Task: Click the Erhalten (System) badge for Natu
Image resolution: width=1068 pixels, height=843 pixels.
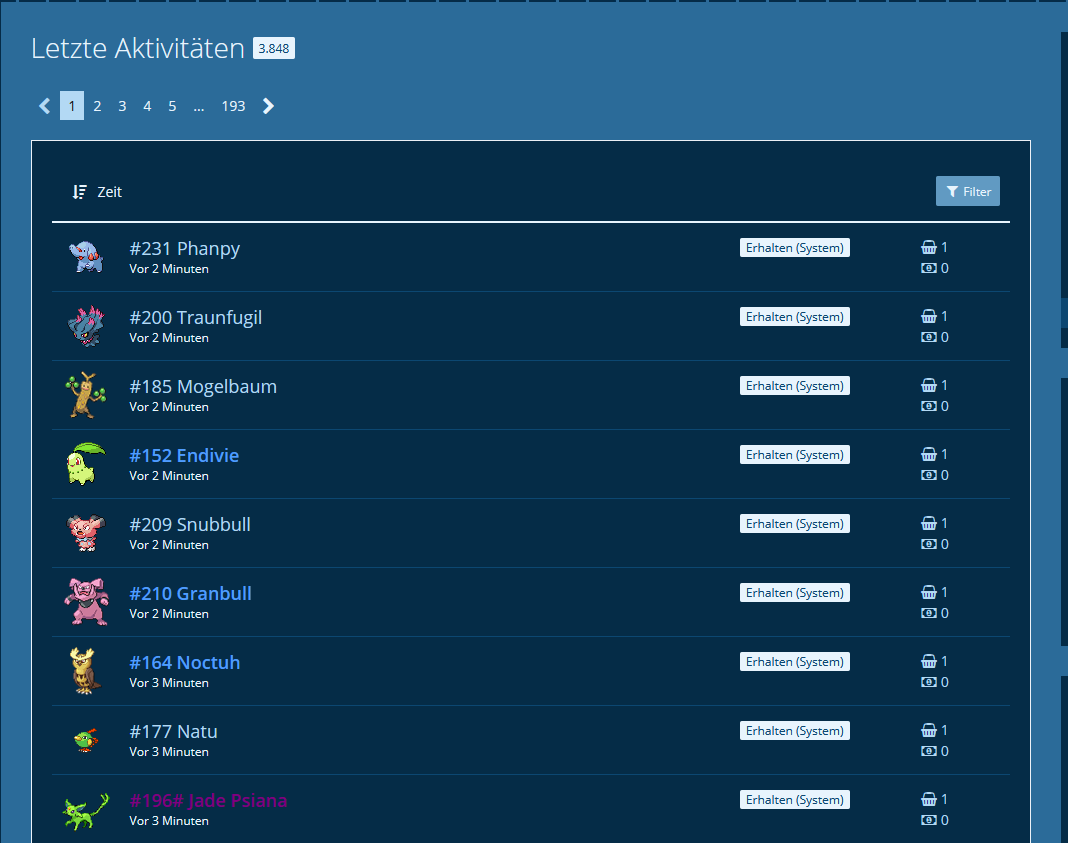Action: tap(794, 731)
